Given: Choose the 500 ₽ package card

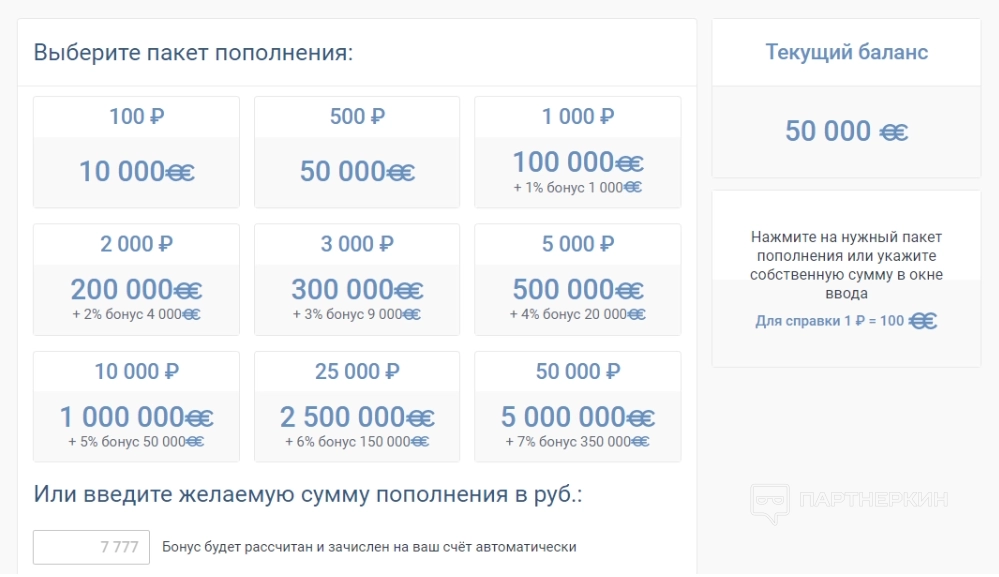Looking at the screenshot, I should 357,152.
